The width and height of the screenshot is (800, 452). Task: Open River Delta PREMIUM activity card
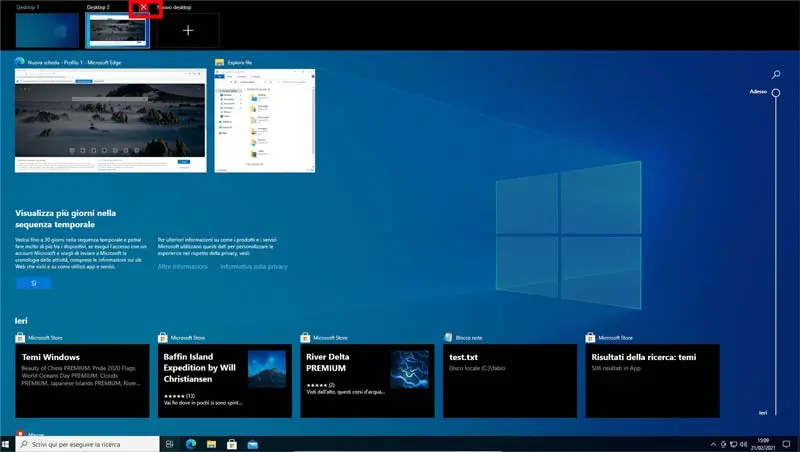(x=367, y=381)
